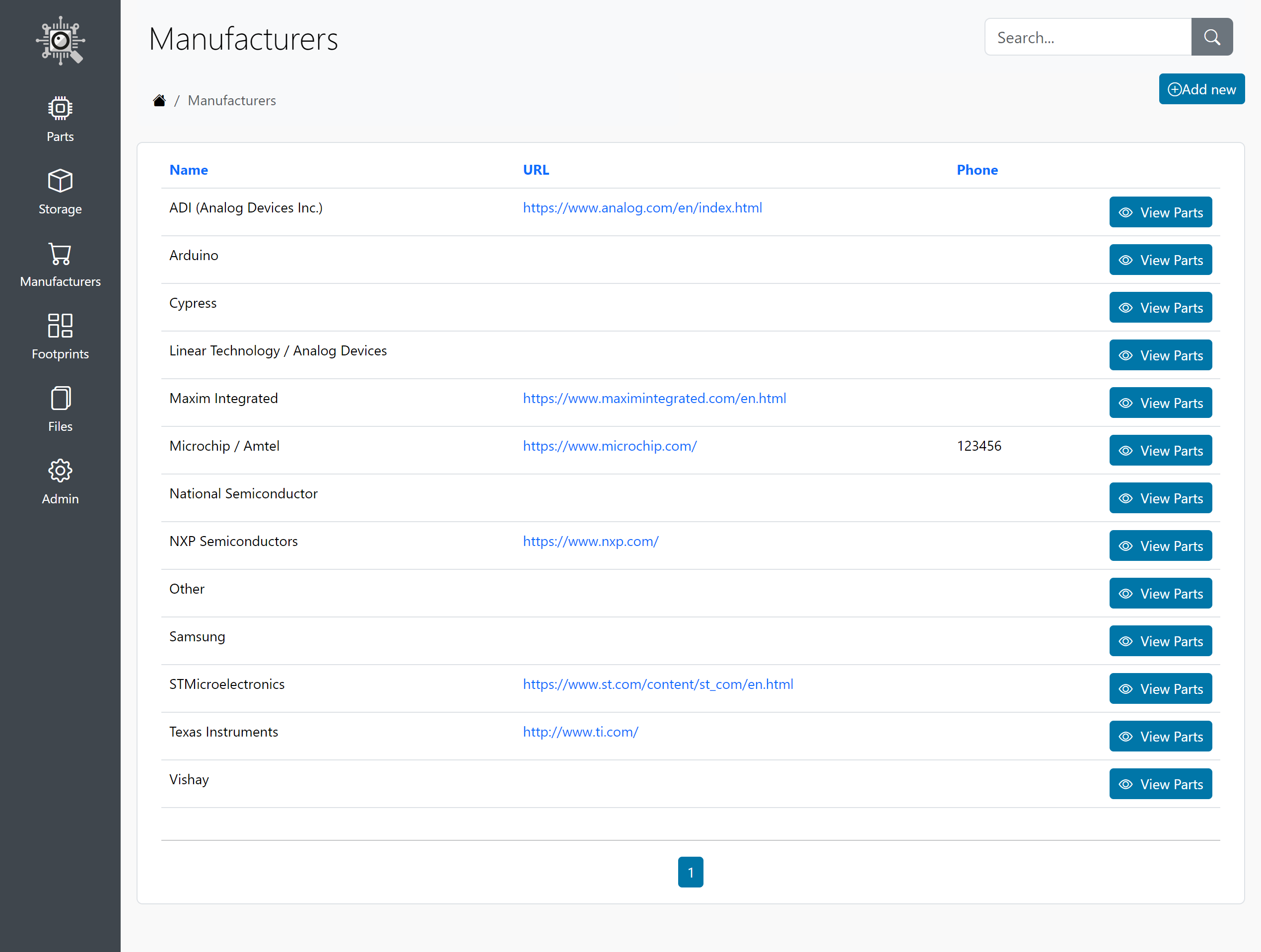Open the Files section via its document icon
The image size is (1261, 952).
pyautogui.click(x=60, y=398)
